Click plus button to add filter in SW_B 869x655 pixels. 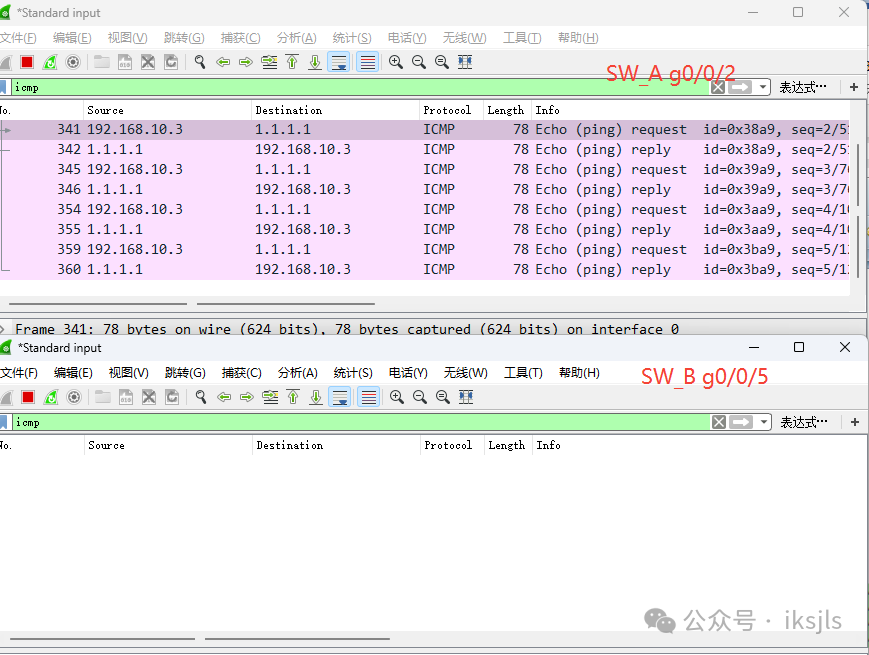854,422
